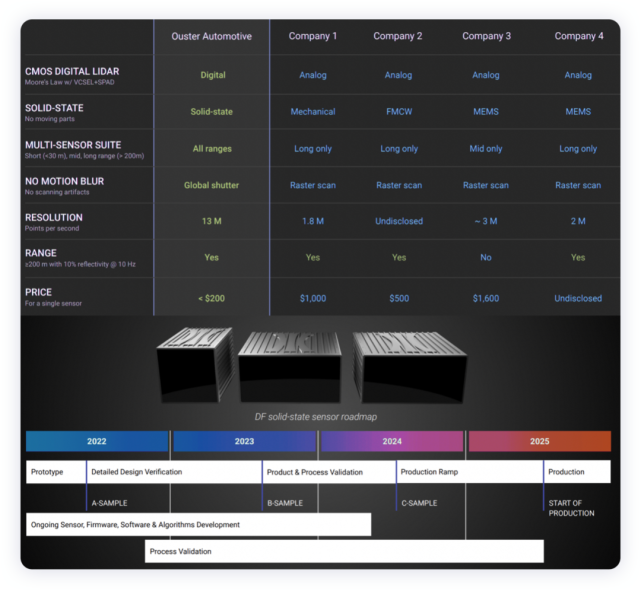Click the Ouster Automotive column header
The width and height of the screenshot is (641, 591).
tap(211, 36)
